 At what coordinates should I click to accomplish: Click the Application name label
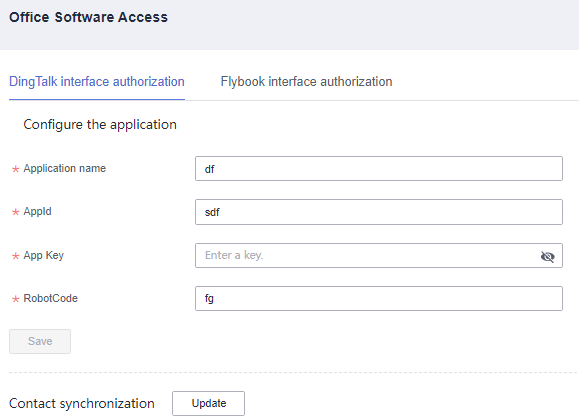point(65,168)
